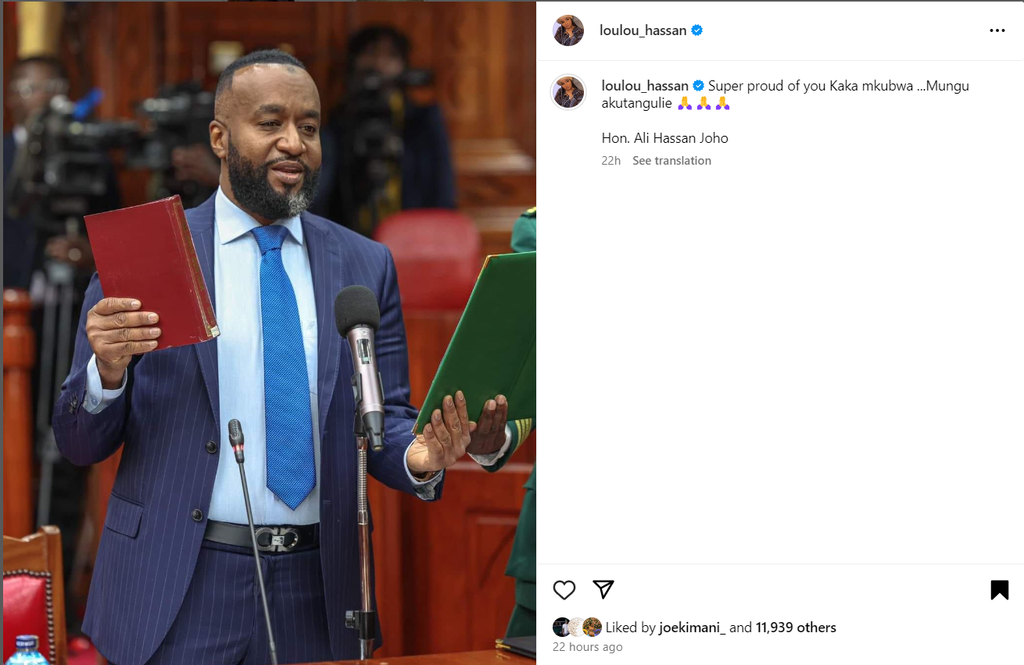Like the post with the heart icon
Viewport: 1024px width, 665px height.
click(x=564, y=590)
